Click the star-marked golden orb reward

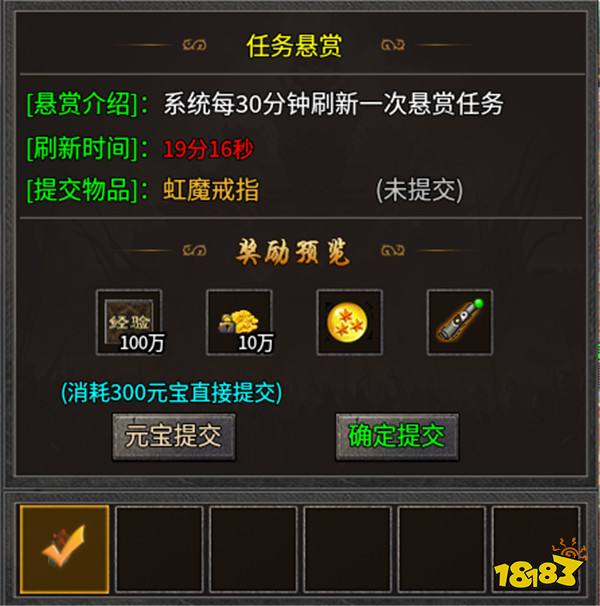(349, 322)
